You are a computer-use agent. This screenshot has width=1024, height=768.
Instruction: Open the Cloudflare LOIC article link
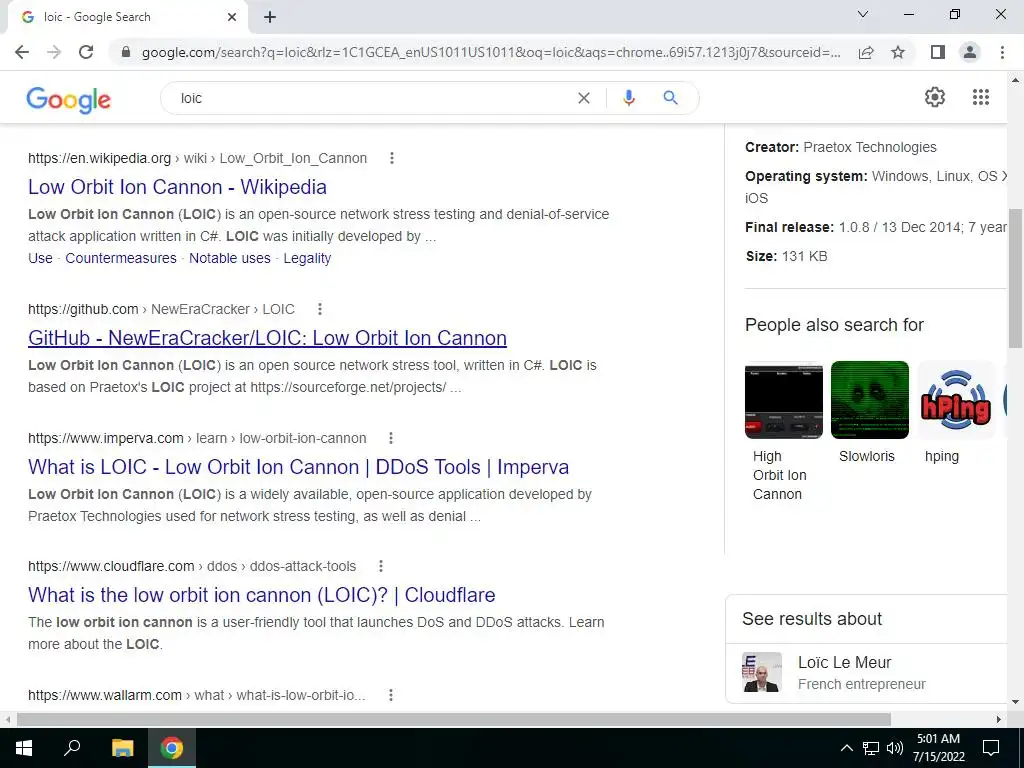[x=261, y=595]
